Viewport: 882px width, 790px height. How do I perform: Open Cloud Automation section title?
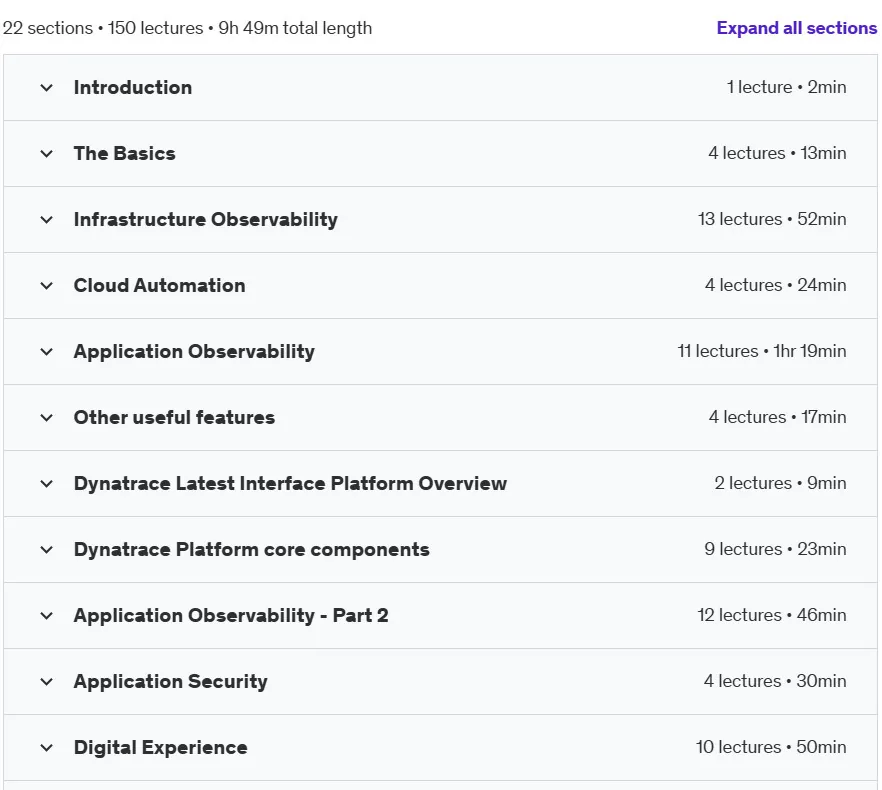[159, 285]
